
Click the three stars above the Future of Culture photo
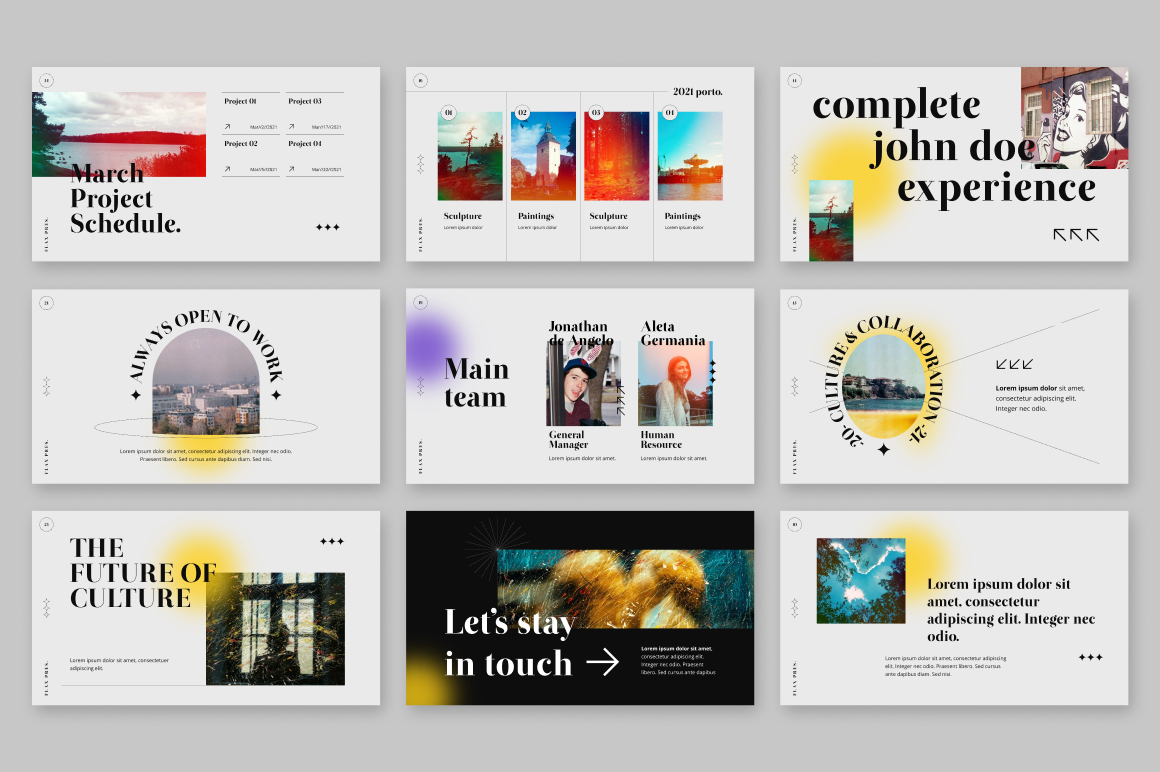pyautogui.click(x=332, y=542)
